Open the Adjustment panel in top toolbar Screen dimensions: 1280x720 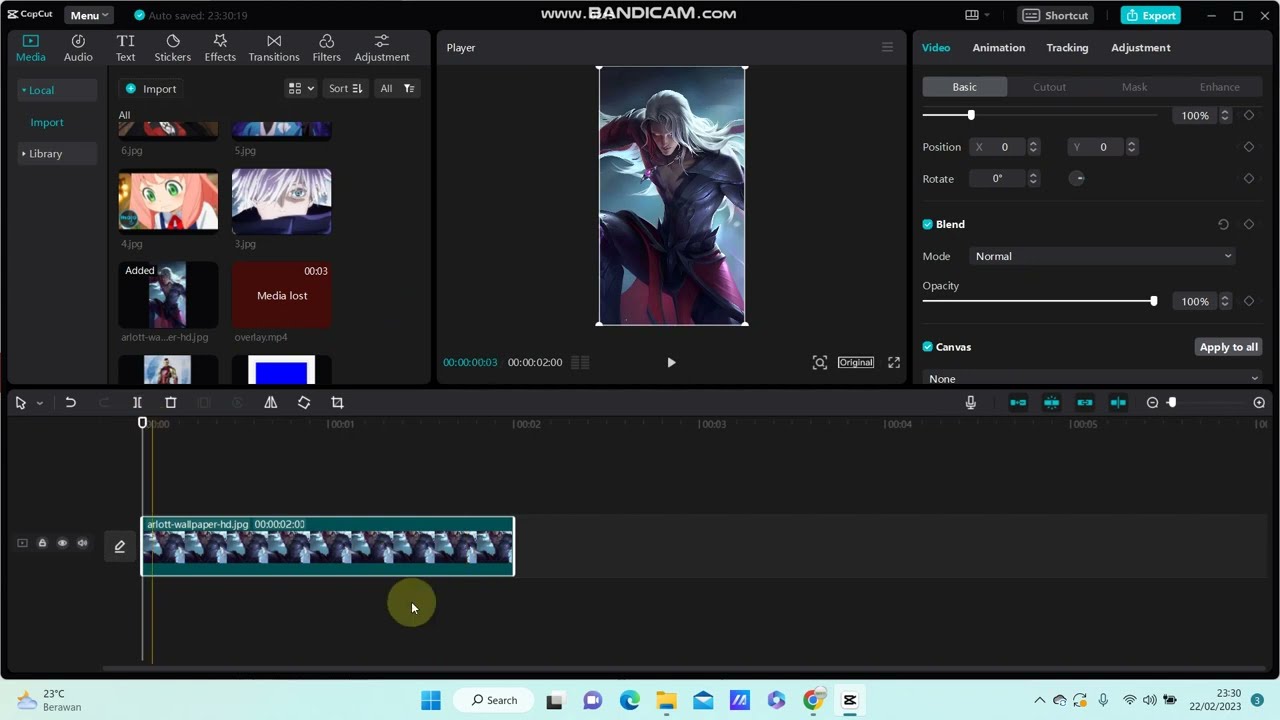tap(382, 48)
